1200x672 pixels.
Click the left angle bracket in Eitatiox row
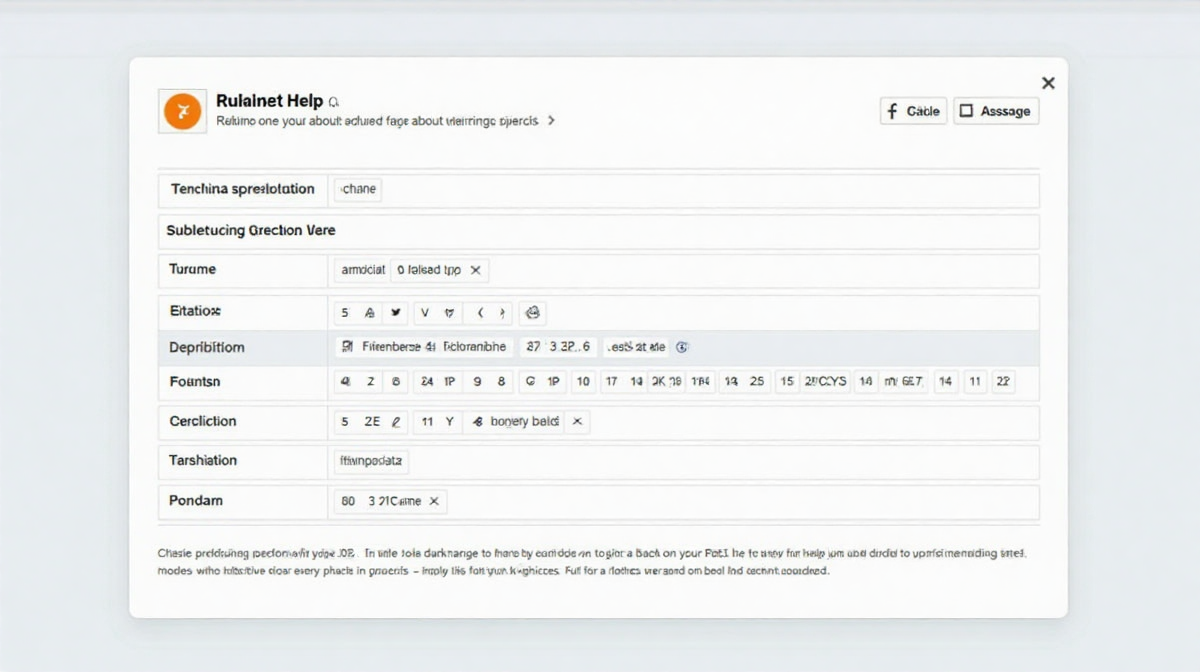click(x=479, y=312)
